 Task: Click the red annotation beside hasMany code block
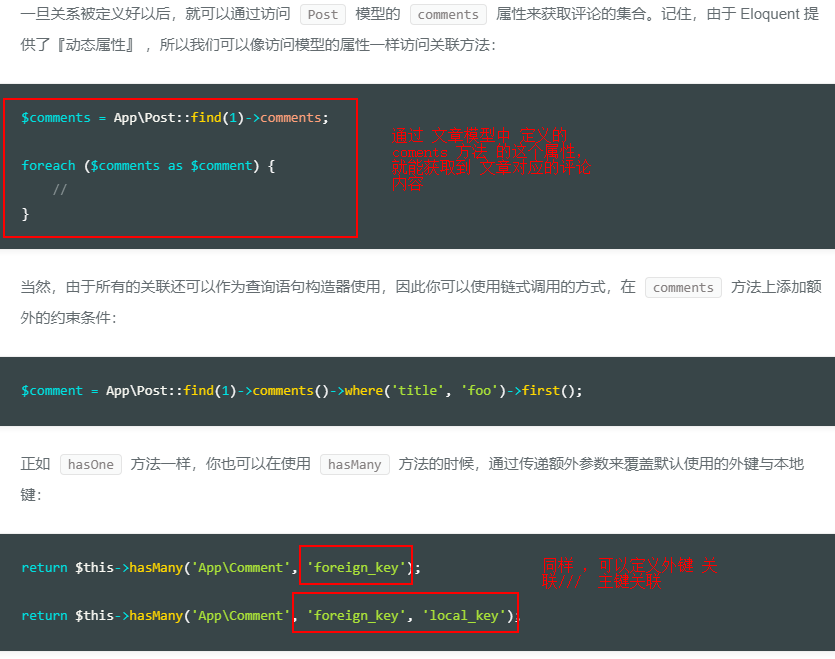(x=628, y=573)
